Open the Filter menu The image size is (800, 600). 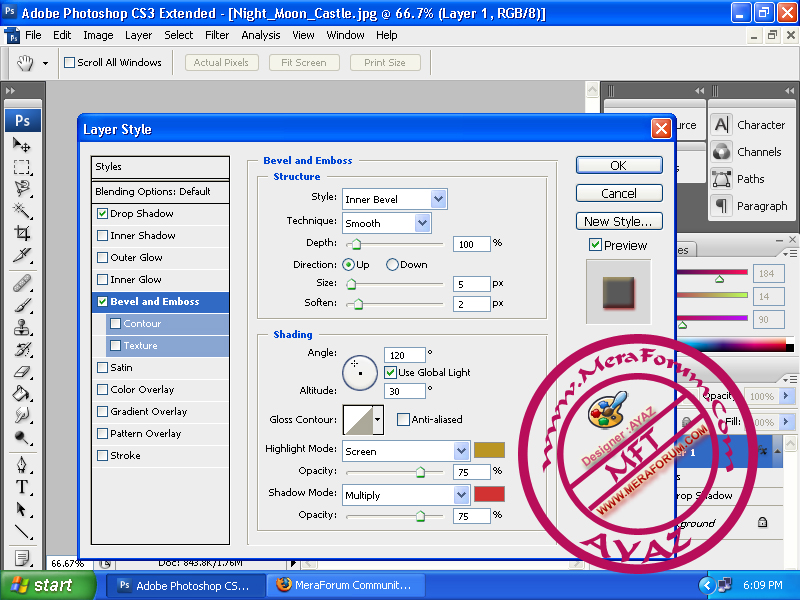217,35
